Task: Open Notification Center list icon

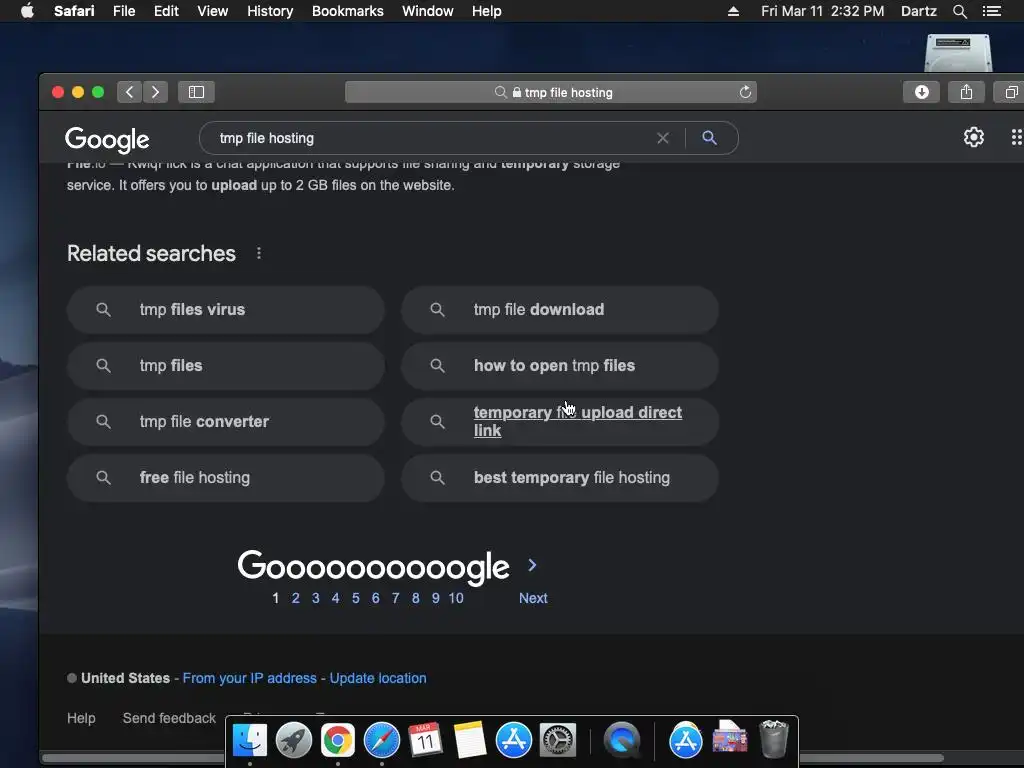Action: (991, 11)
